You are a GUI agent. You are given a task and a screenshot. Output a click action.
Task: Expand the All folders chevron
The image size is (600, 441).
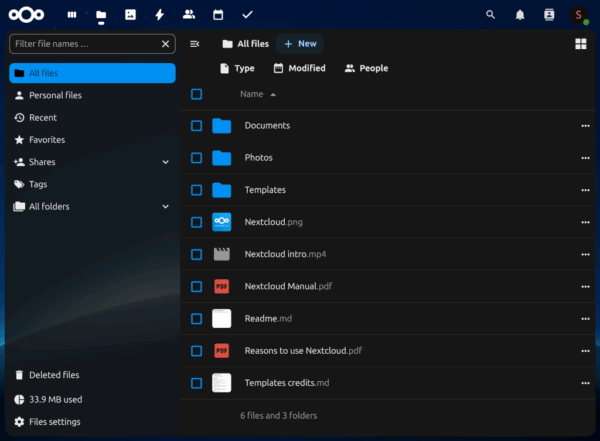(165, 207)
